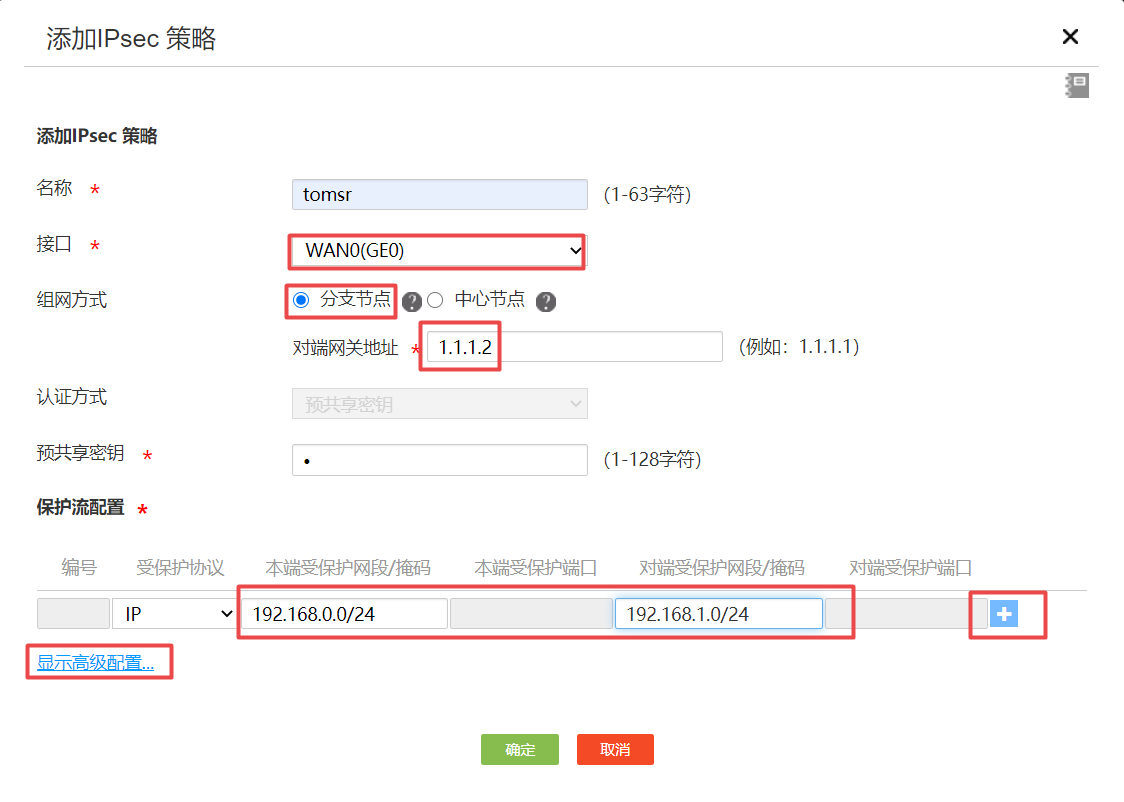Screen dimensions: 1124x802
Task: Click the 本端受保护端口 field in the row
Action: tap(530, 614)
